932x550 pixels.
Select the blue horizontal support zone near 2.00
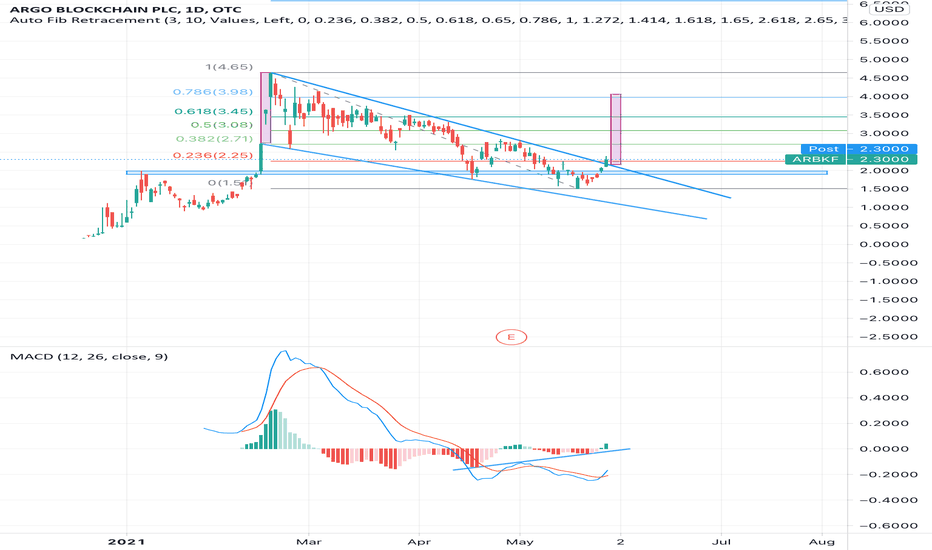coord(477,173)
